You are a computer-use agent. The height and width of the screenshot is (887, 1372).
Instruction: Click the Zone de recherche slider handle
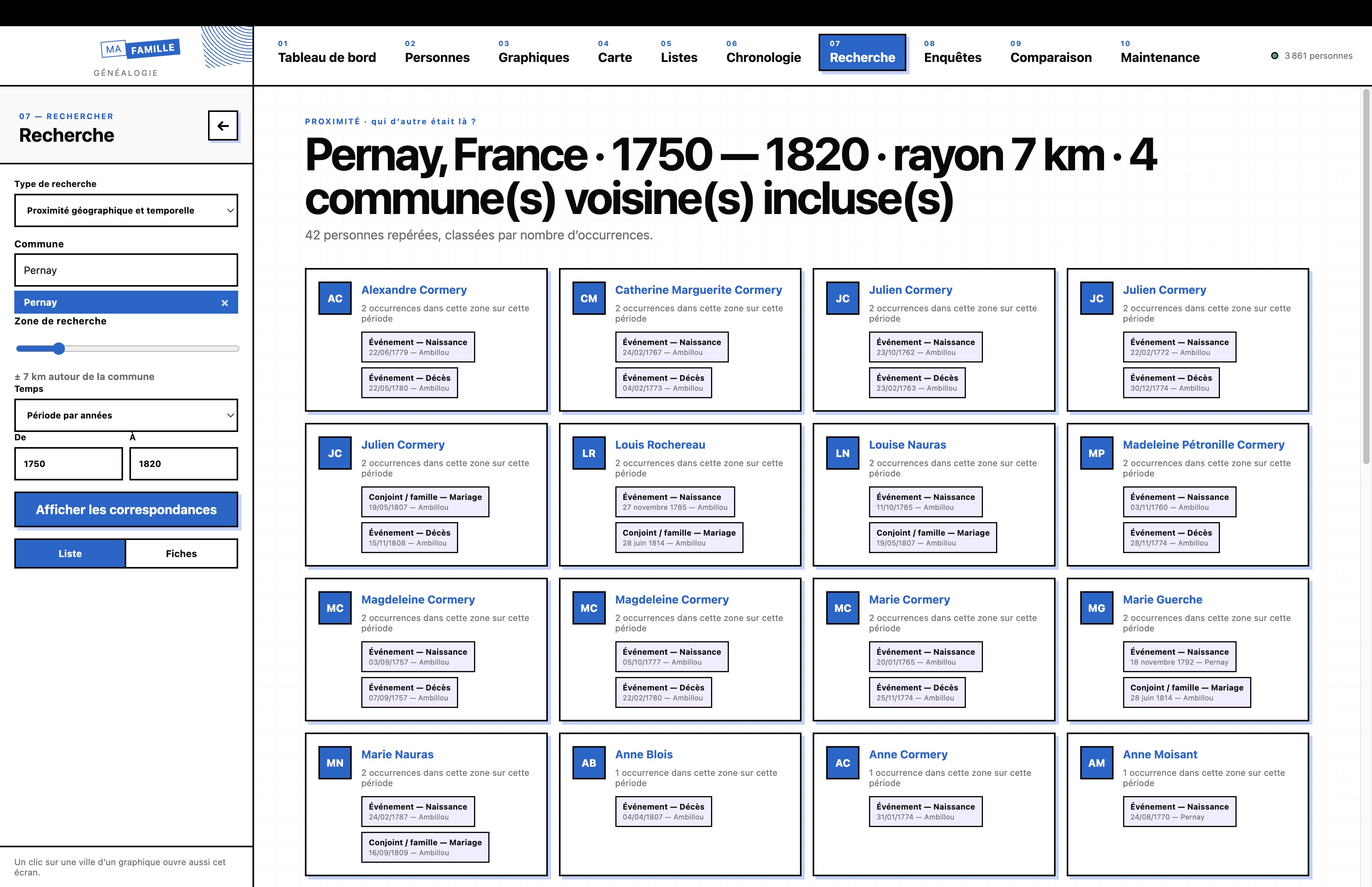(x=59, y=349)
